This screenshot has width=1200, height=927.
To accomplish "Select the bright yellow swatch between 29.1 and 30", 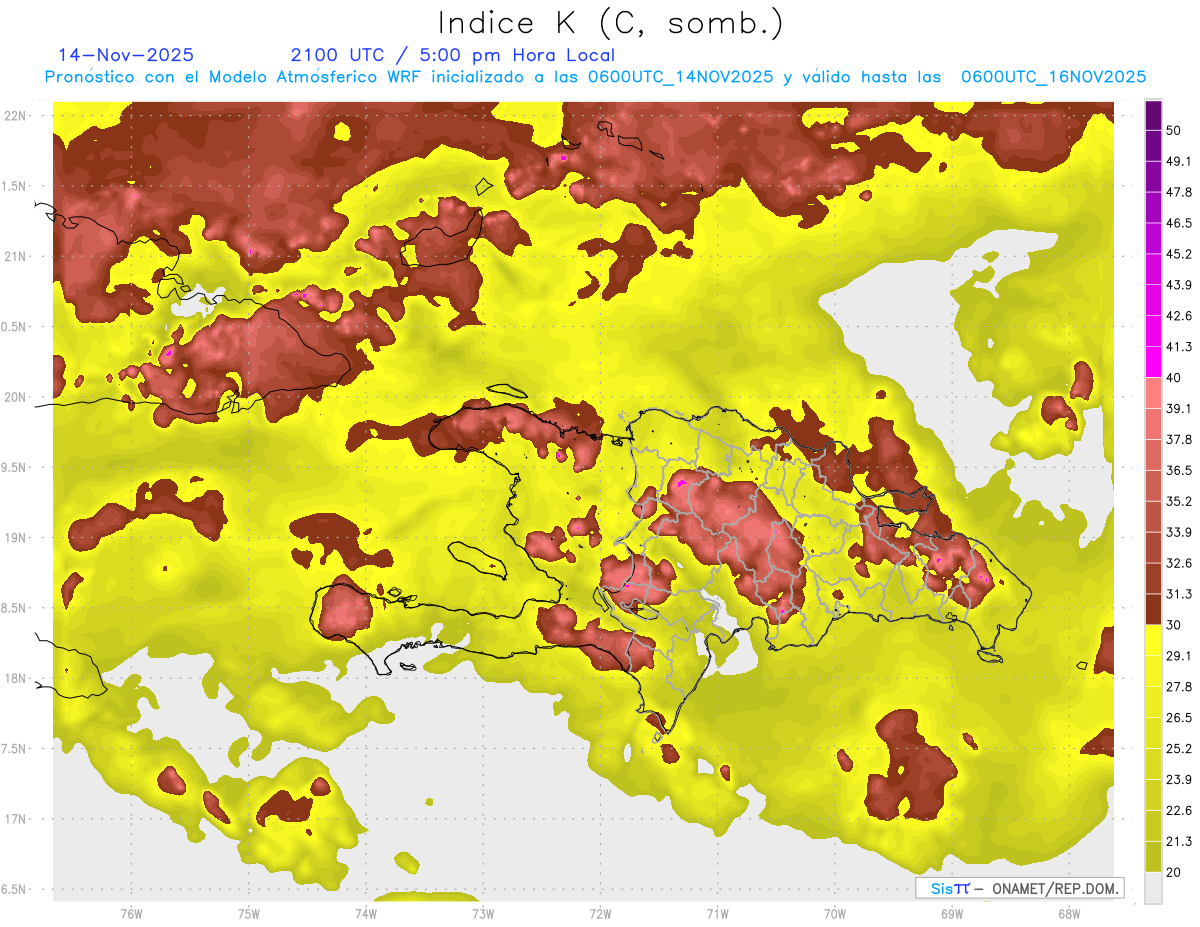I will click(1153, 640).
